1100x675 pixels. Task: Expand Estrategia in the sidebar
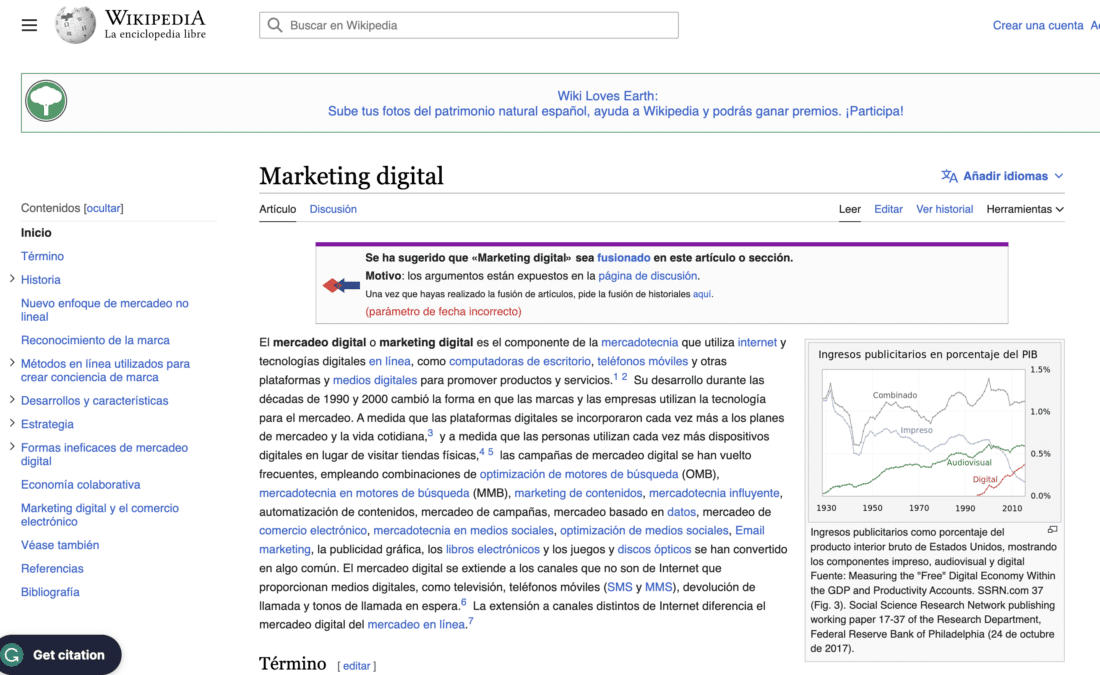(x=12, y=423)
